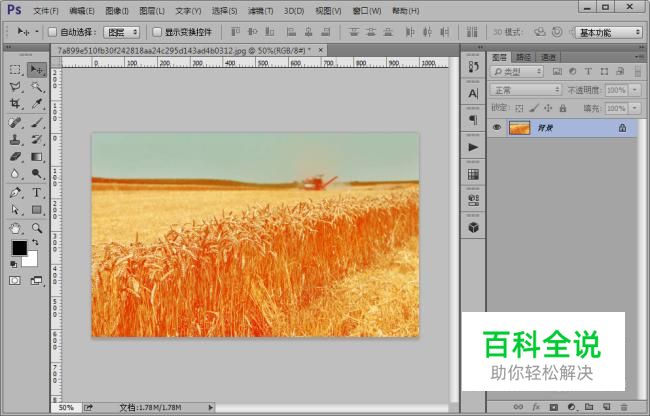Select the Horizontal Type tool
Screen dimensions: 650x416
(x=37, y=193)
